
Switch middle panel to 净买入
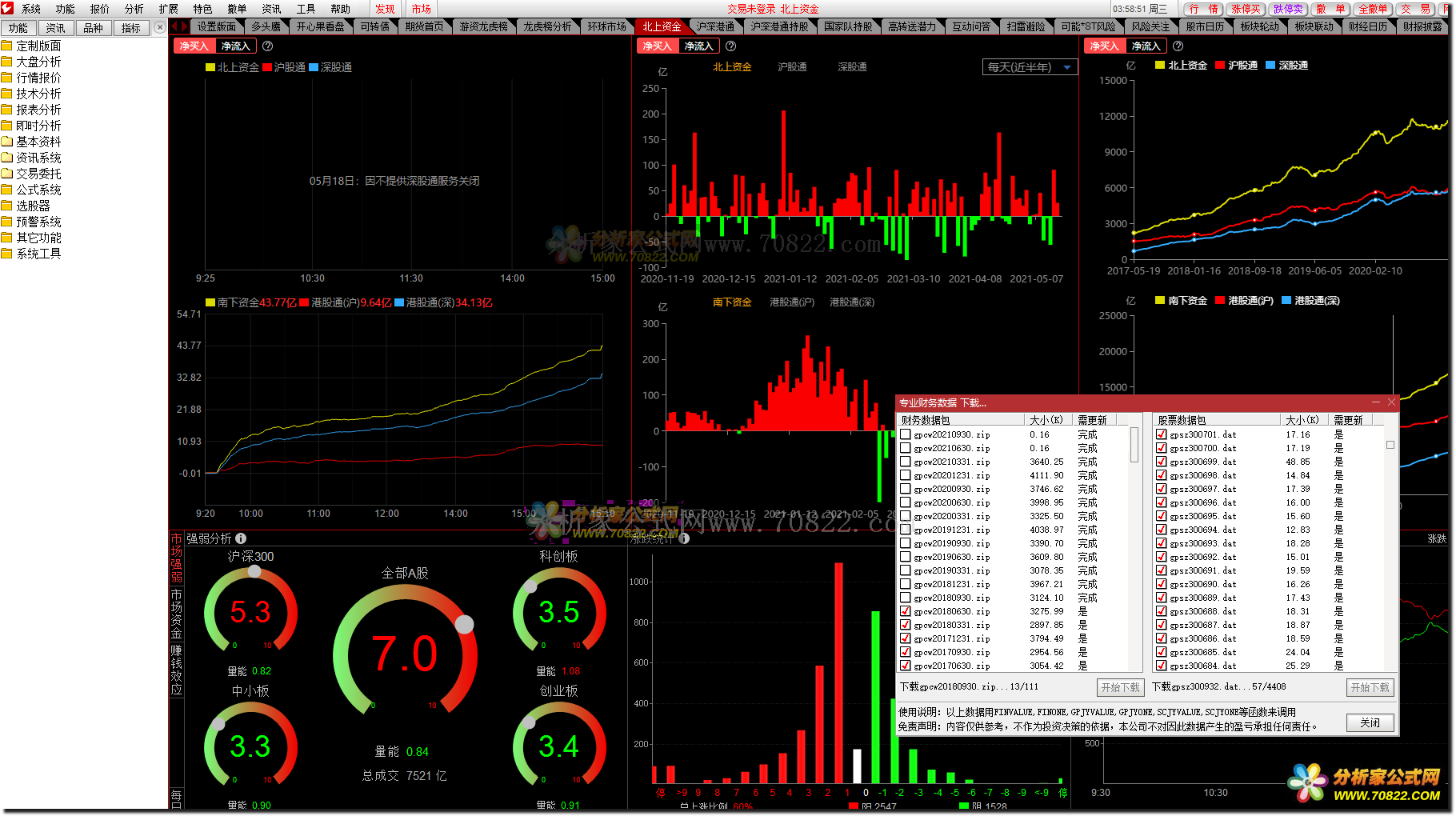point(657,46)
